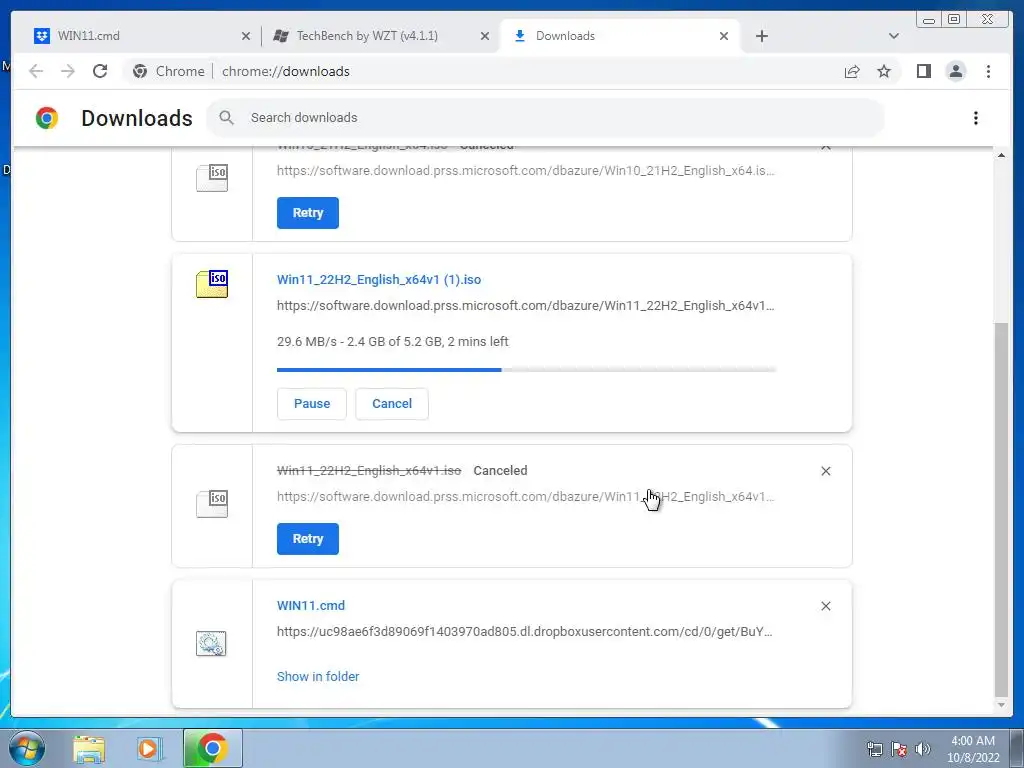Select the Downloads tab
This screenshot has width=1024, height=768.
(x=619, y=36)
